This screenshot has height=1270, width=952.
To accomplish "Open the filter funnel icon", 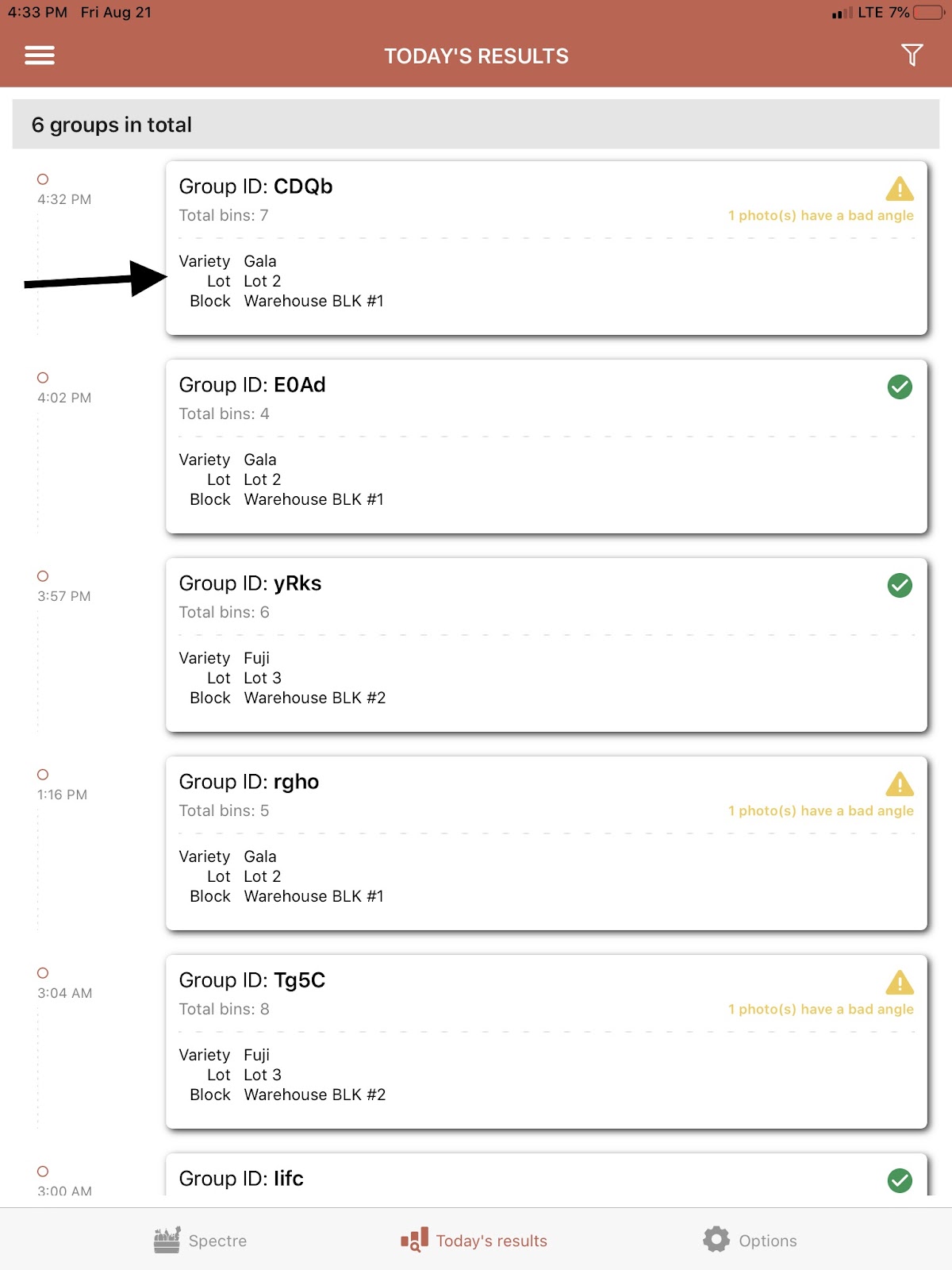I will (912, 56).
